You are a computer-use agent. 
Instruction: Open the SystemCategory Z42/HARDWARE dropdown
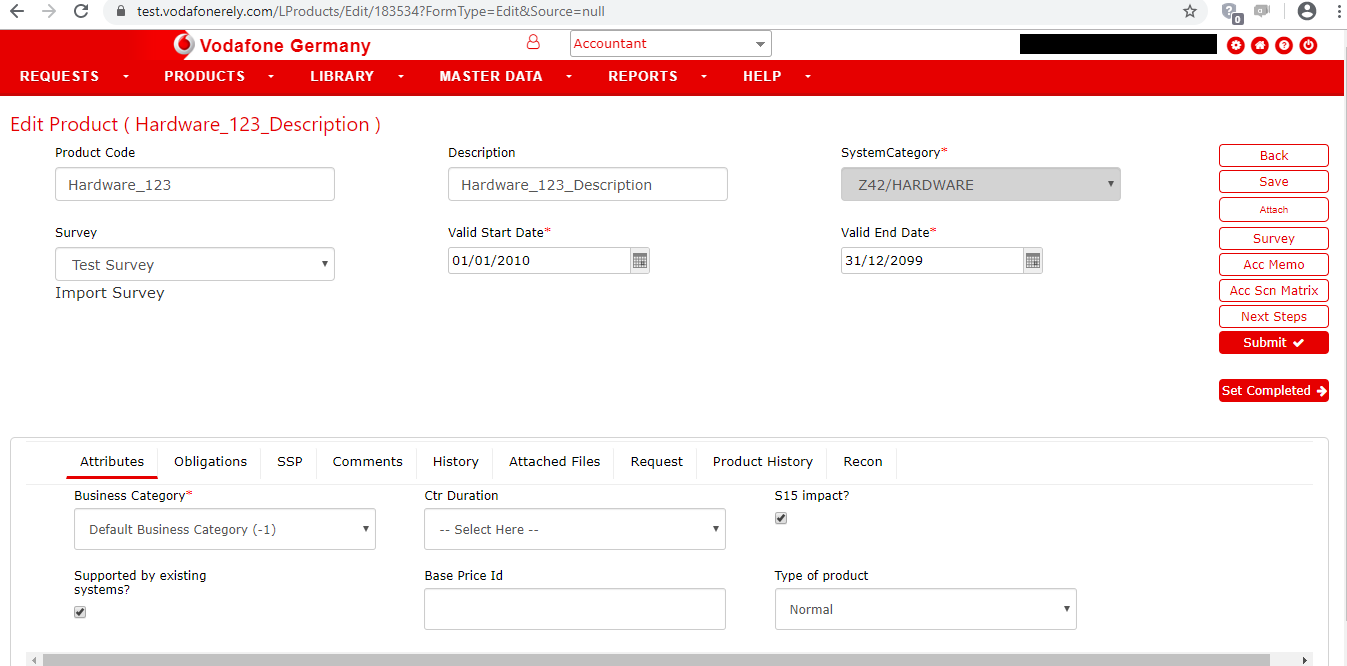click(981, 184)
